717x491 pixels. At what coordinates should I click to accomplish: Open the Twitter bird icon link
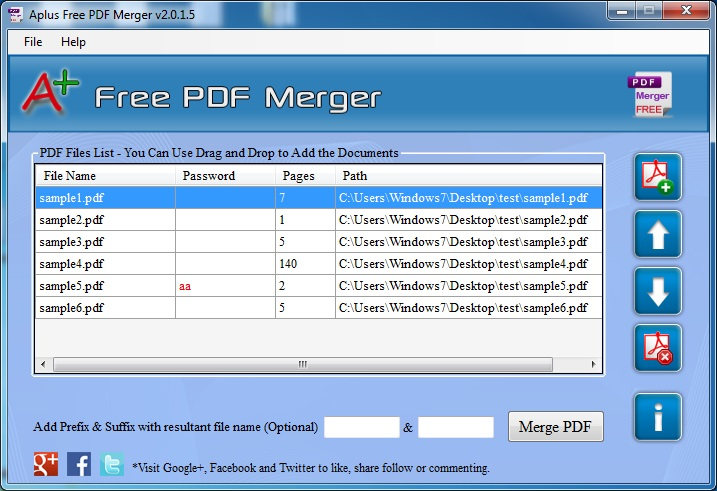click(112, 464)
